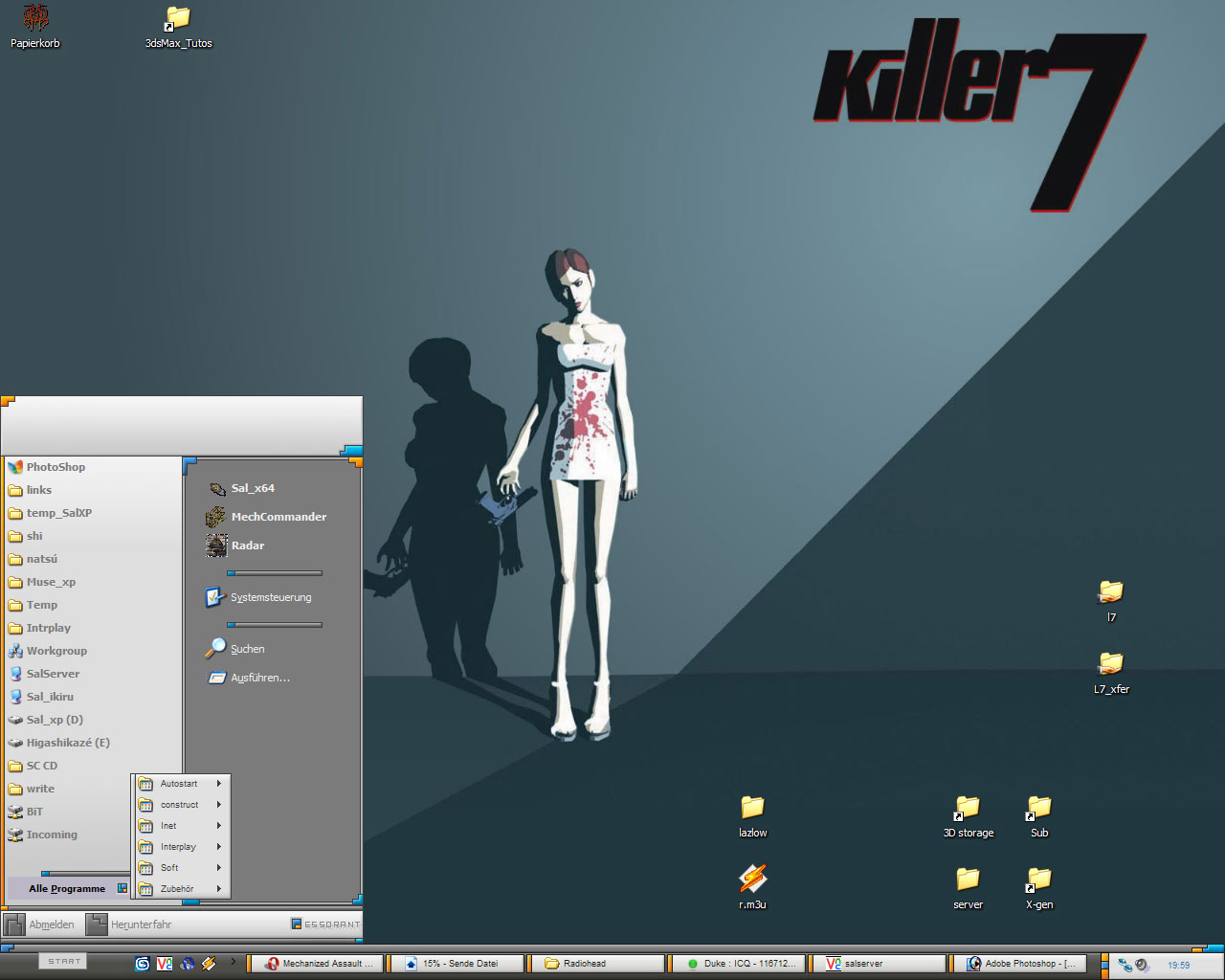
Task: Open the Inet program group
Action: pos(182,826)
